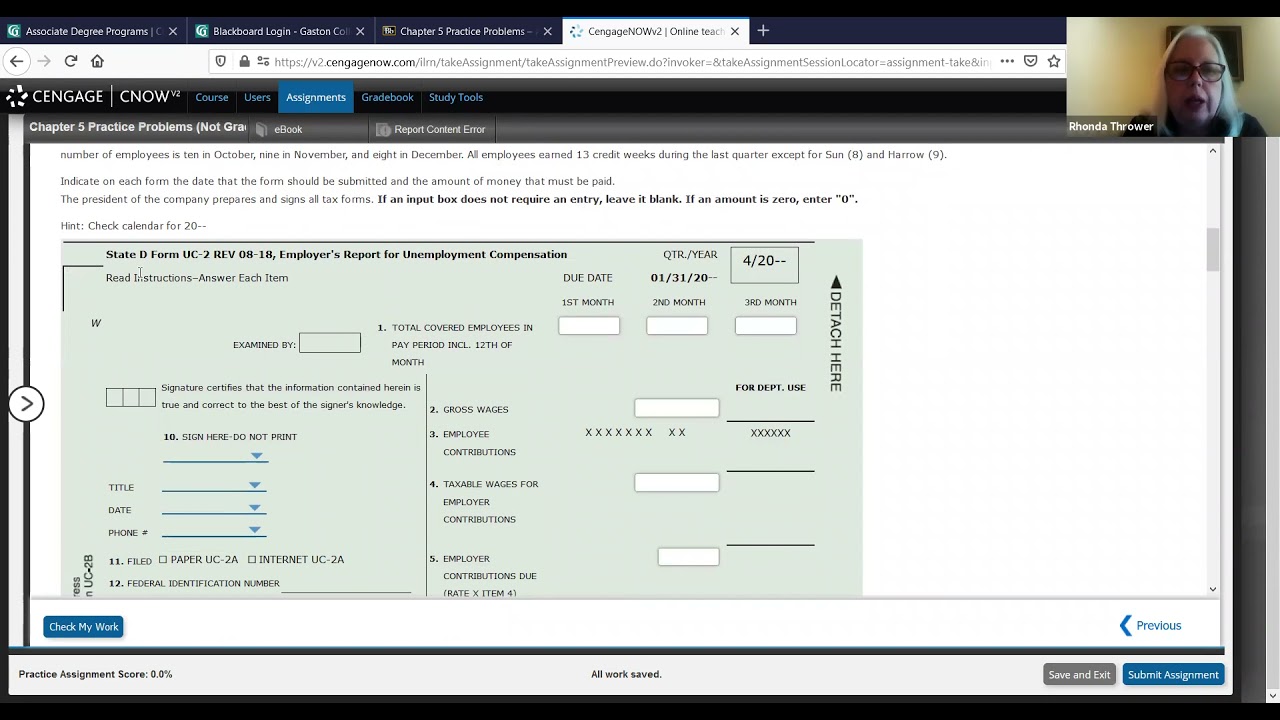Click the DUE DATE value 01/31/20--
Image resolution: width=1280 pixels, height=720 pixels.
coord(684,278)
